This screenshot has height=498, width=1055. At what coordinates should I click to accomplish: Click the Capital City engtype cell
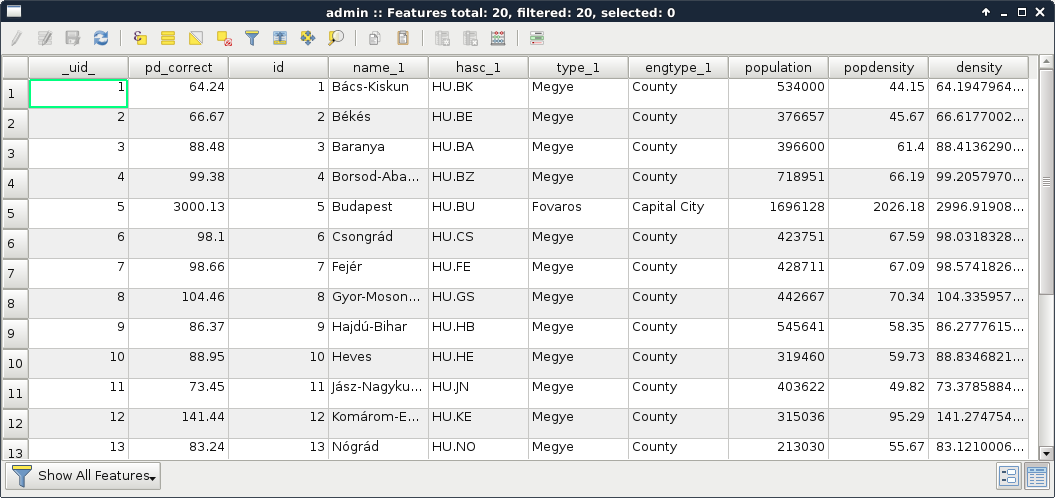tap(678, 213)
